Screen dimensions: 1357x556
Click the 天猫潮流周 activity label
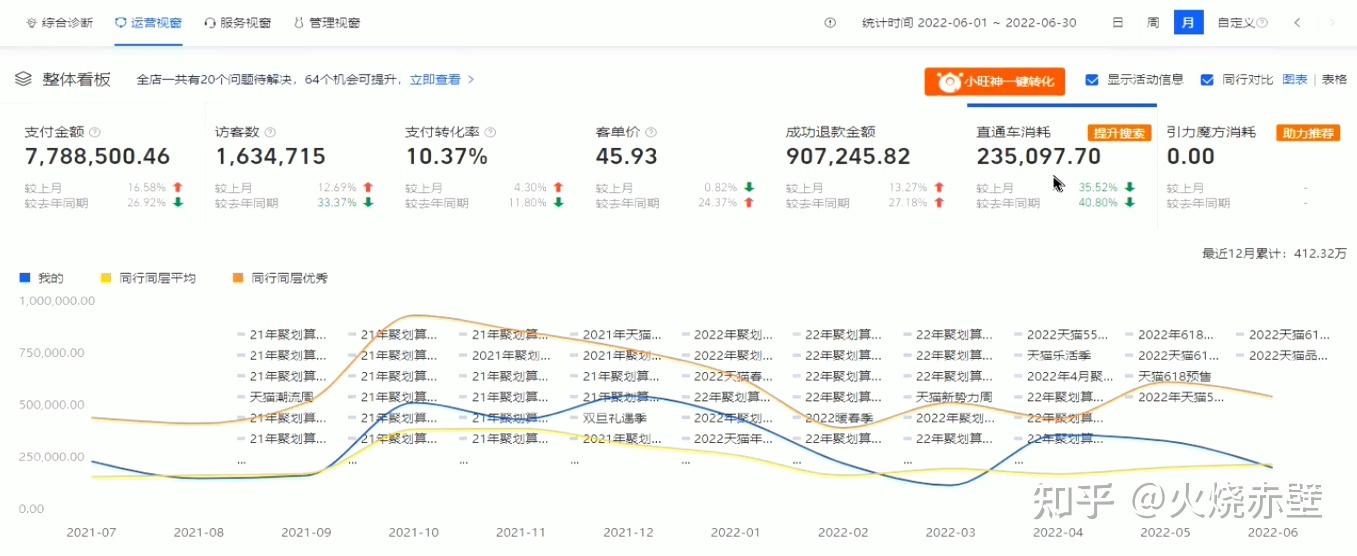tap(281, 397)
